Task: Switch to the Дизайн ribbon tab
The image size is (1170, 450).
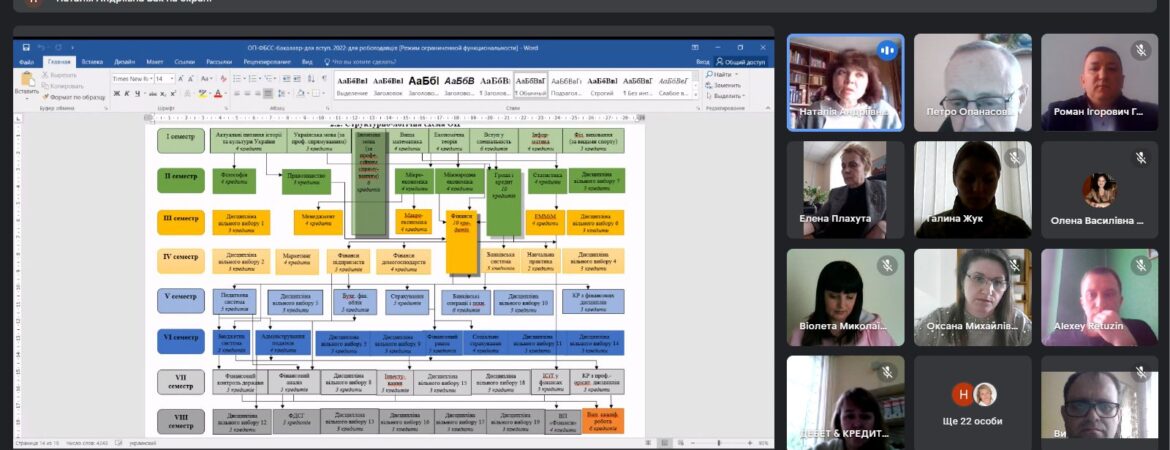Action: (125, 62)
